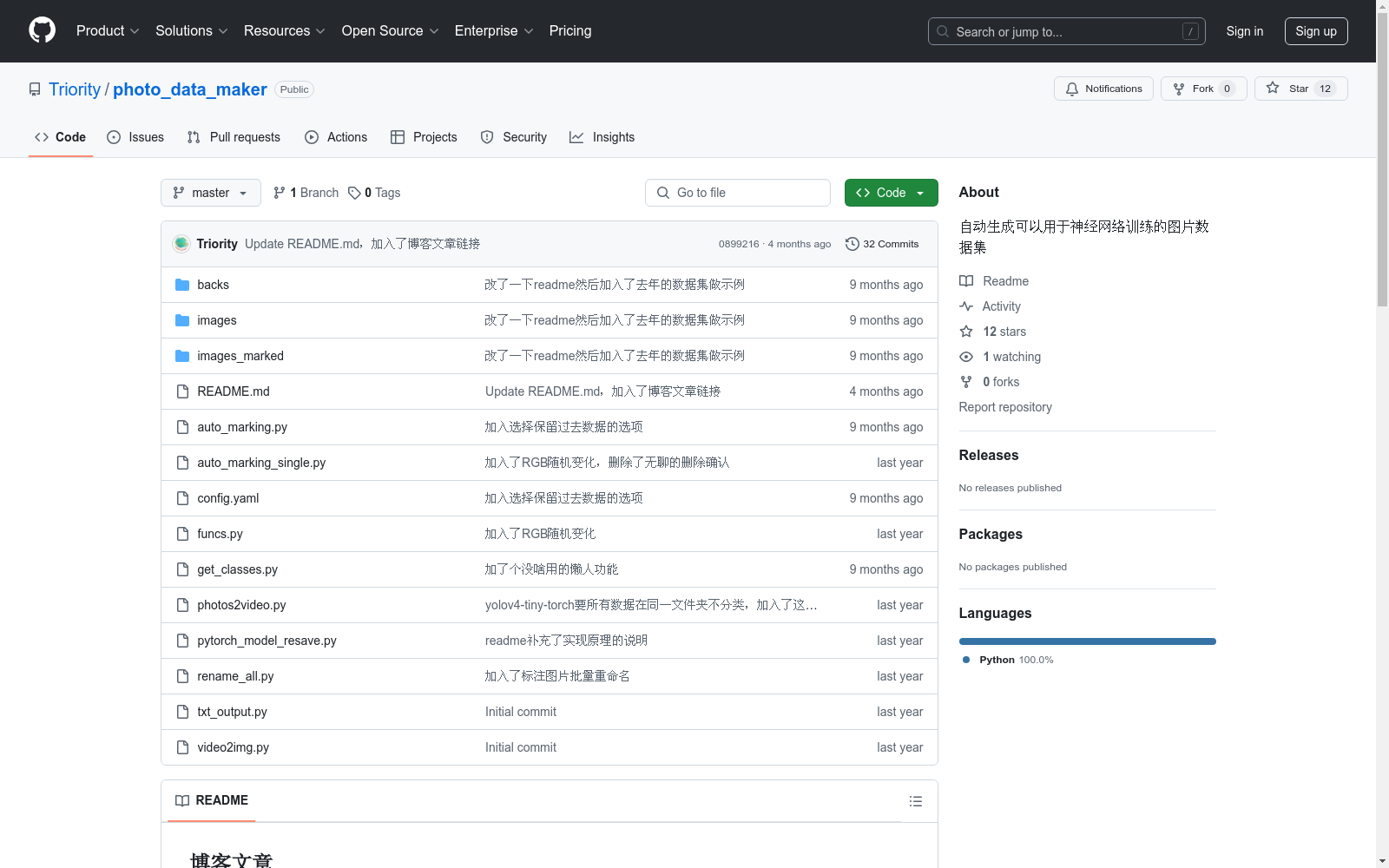1389x868 pixels.
Task: Click the fork icon in Fork button
Action: (x=1179, y=89)
